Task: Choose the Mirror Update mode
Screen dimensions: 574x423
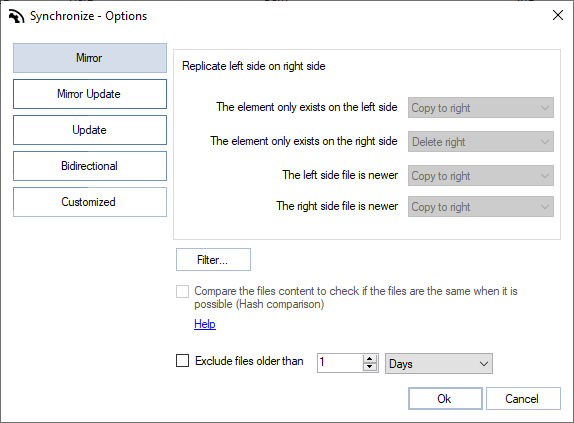Action: coord(90,94)
